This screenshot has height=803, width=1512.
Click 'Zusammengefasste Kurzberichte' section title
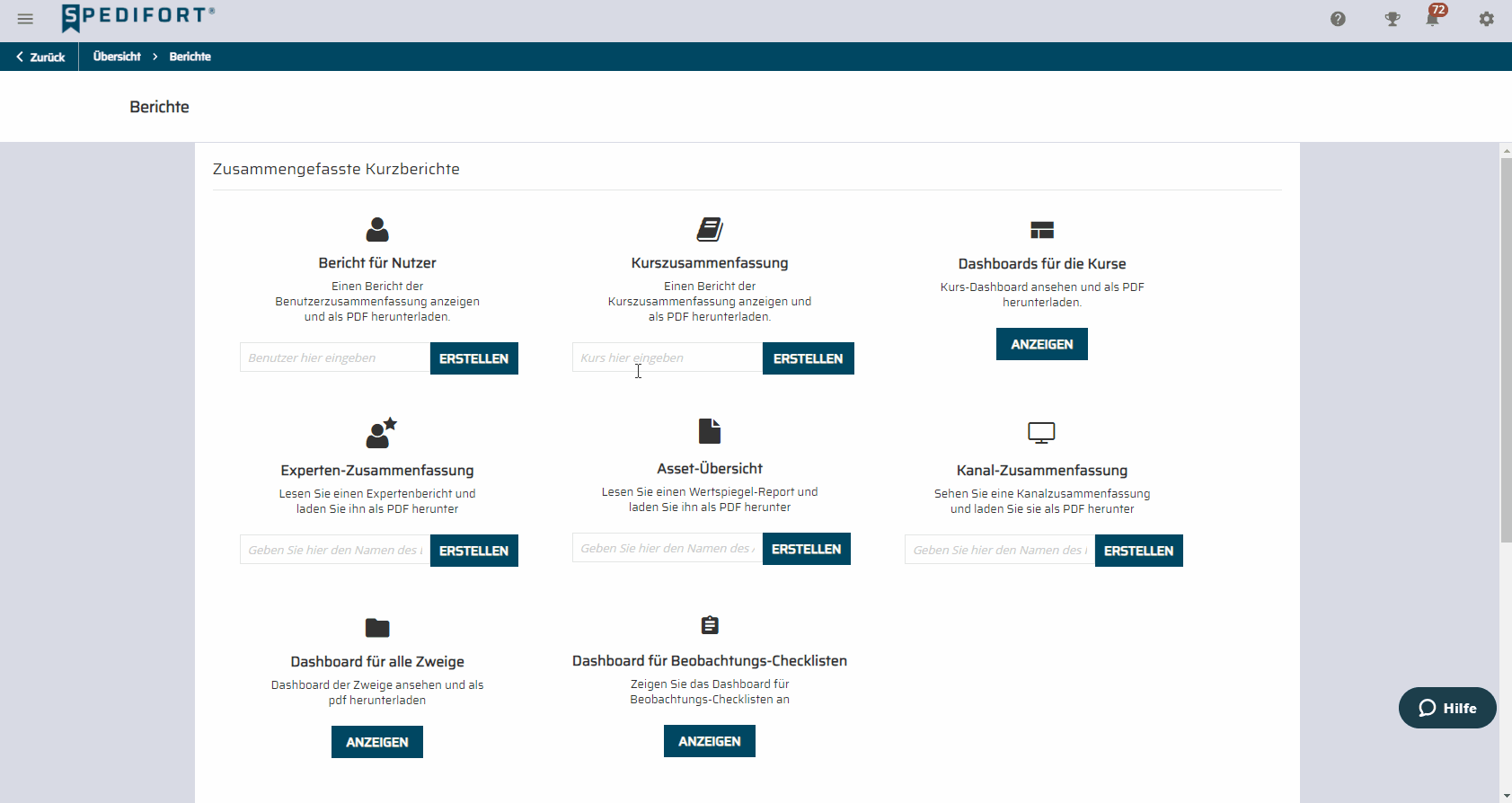tap(336, 169)
